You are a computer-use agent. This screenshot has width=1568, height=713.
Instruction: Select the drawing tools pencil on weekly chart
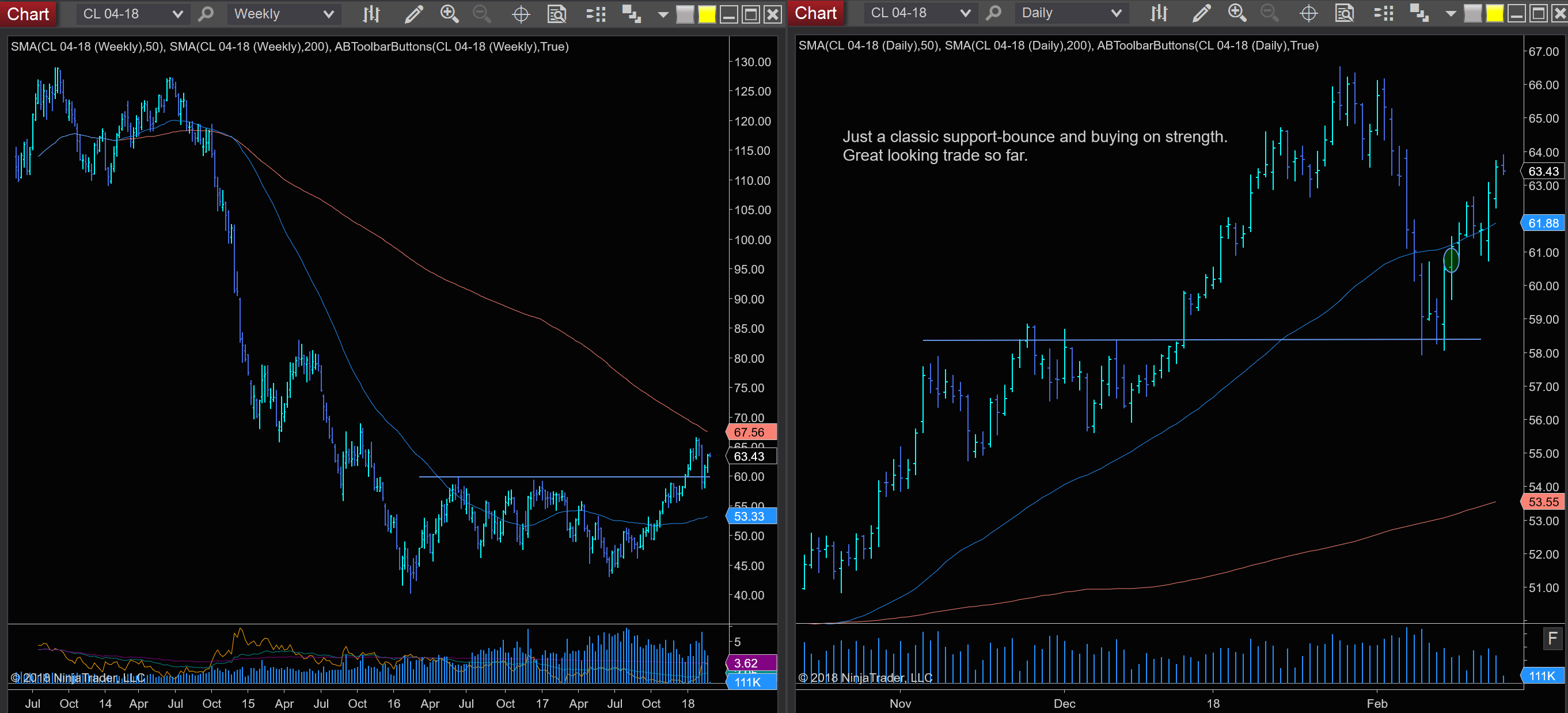click(x=414, y=14)
